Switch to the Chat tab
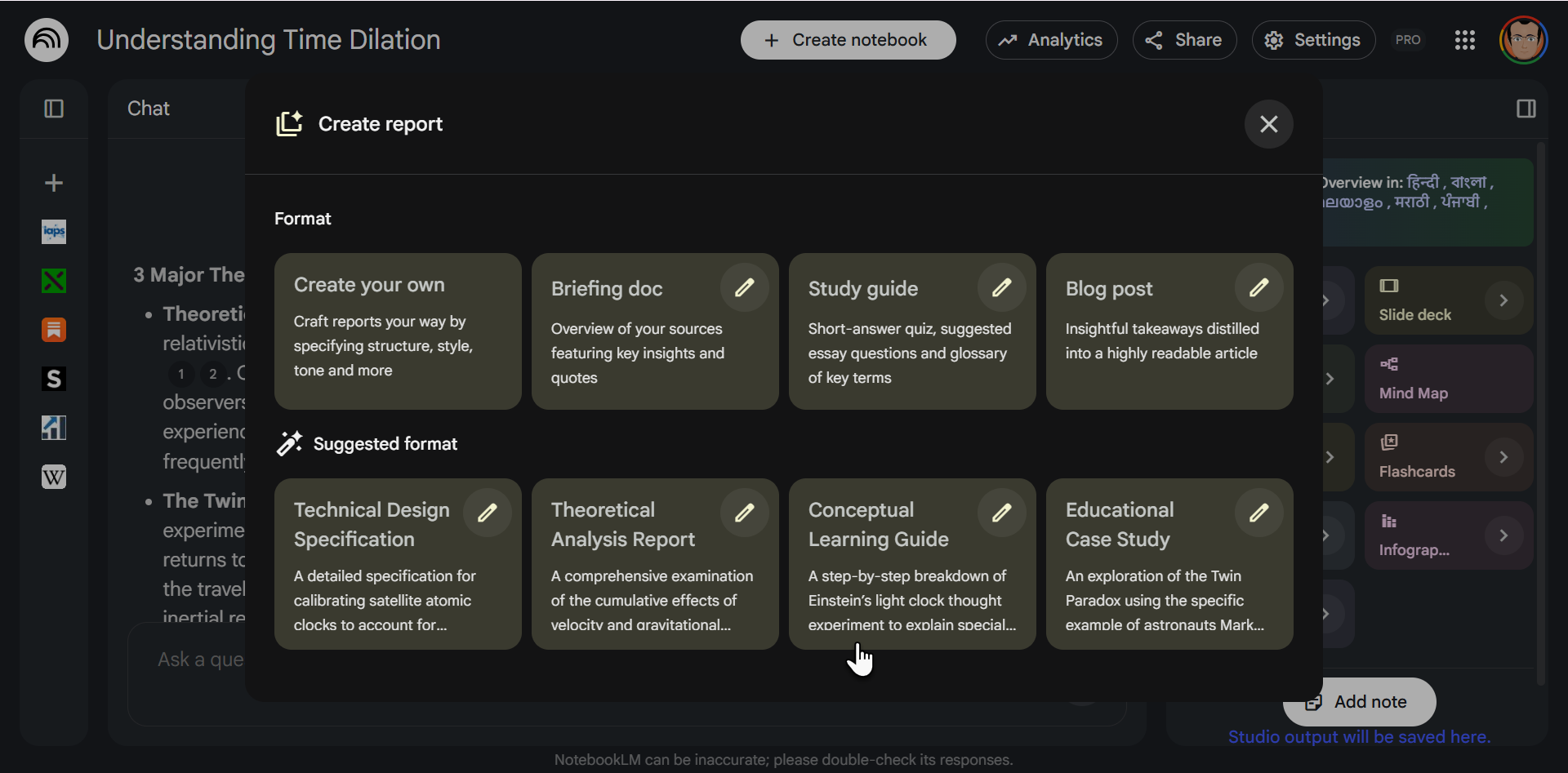 (x=149, y=109)
